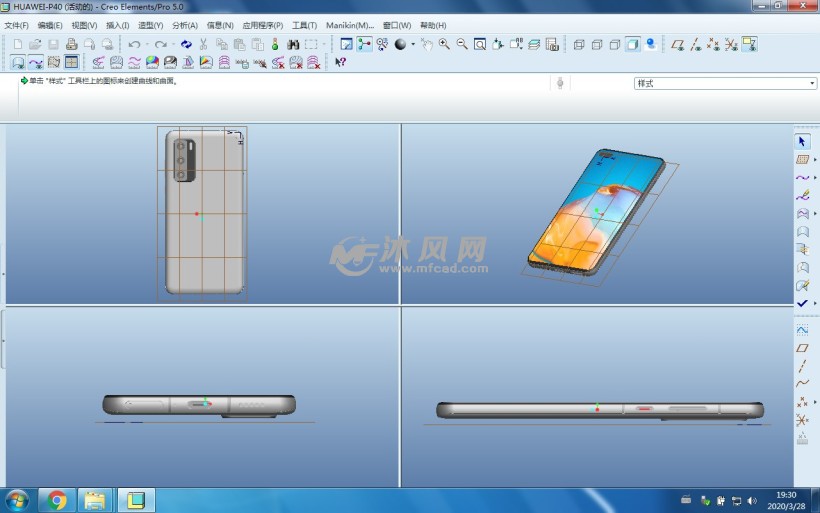This screenshot has width=820, height=513.
Task: Expand the arrow beside the grey sphere icon
Action: pos(413,44)
